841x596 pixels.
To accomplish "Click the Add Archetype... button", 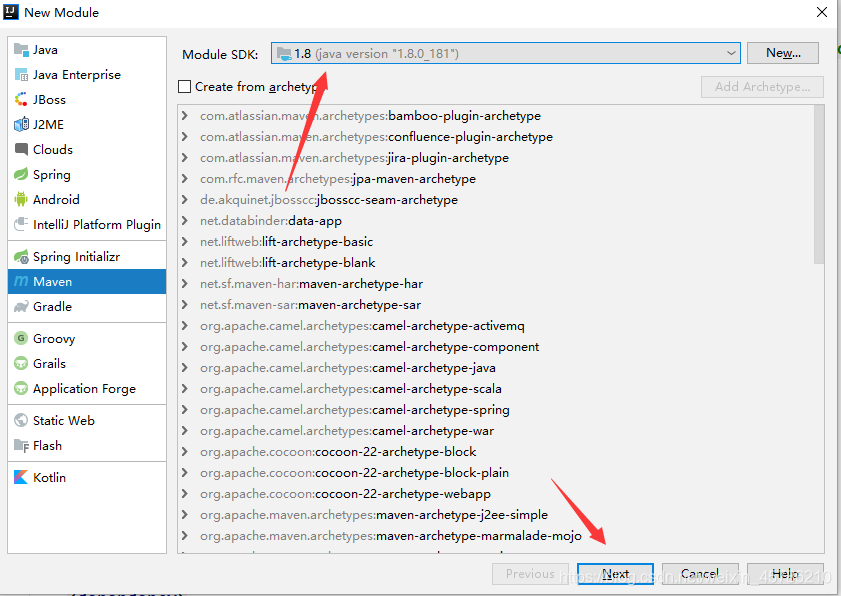I will tap(762, 86).
